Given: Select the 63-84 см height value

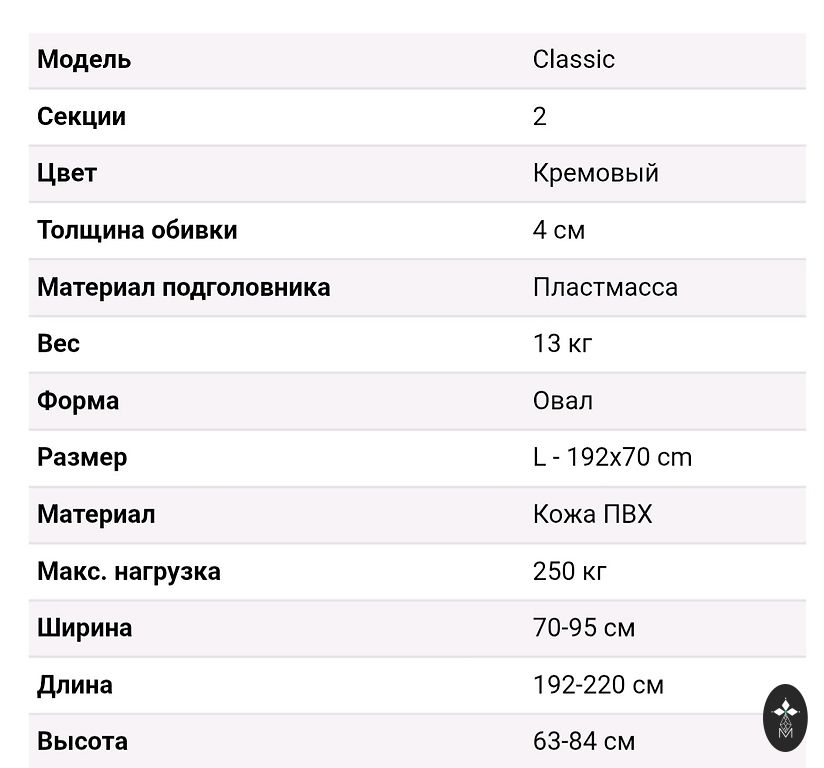Looking at the screenshot, I should [583, 741].
